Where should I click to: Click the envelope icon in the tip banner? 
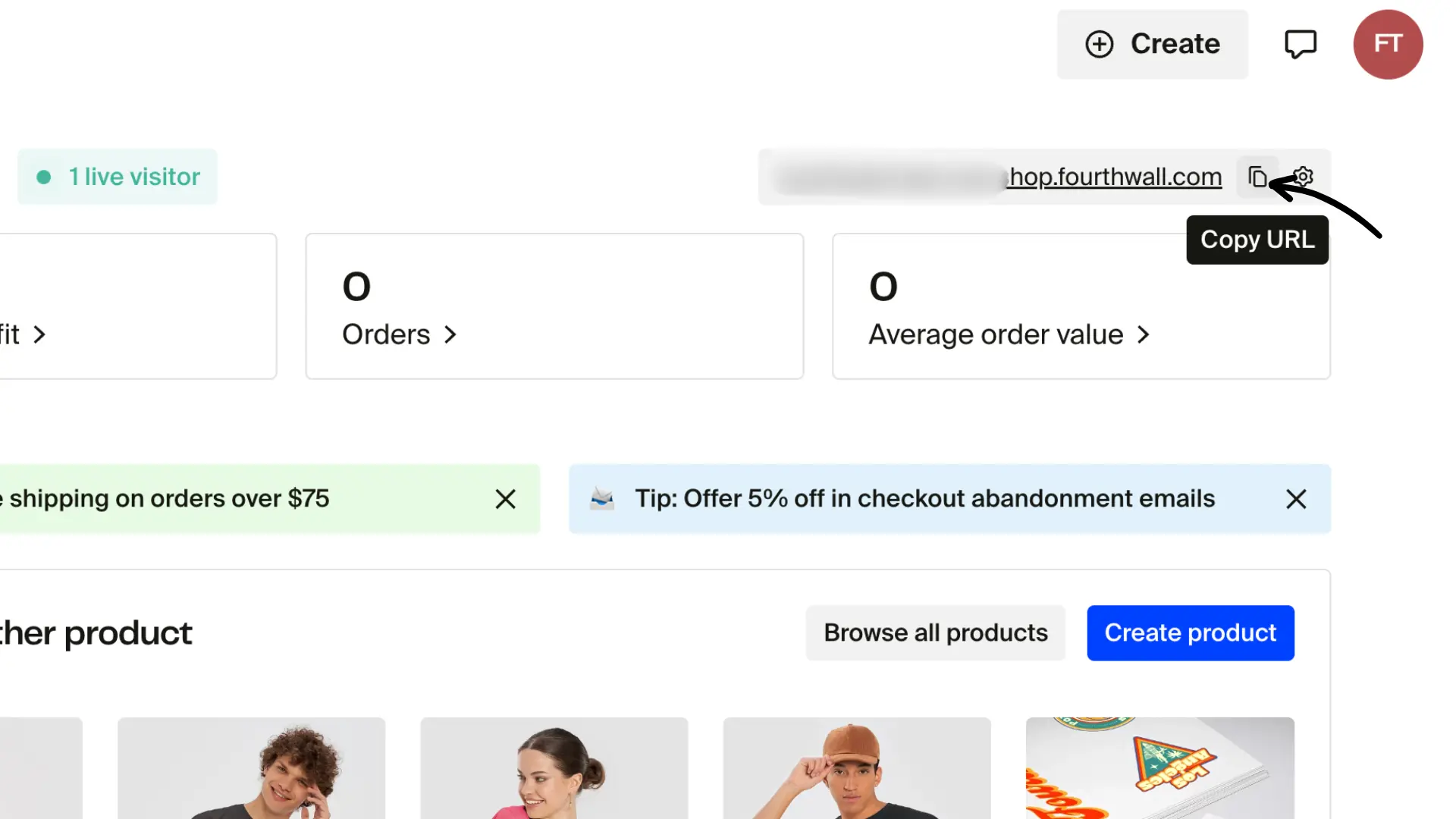[x=602, y=498]
